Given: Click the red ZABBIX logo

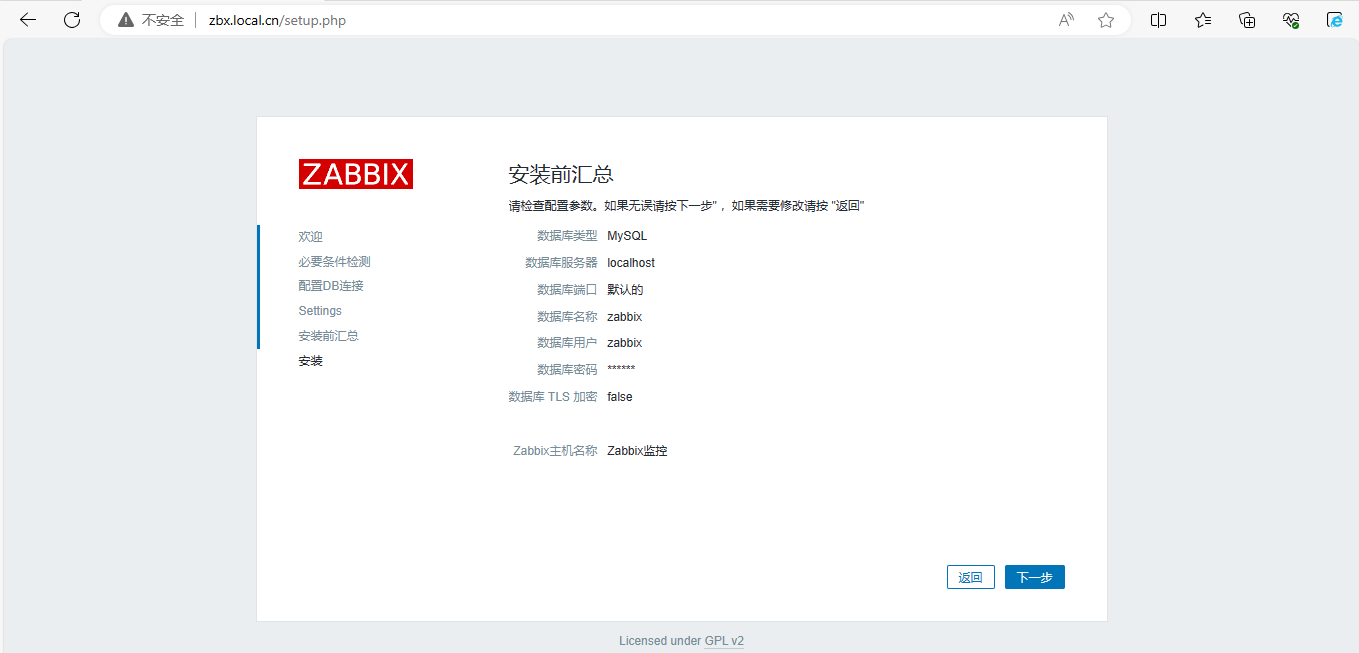Looking at the screenshot, I should coord(355,174).
